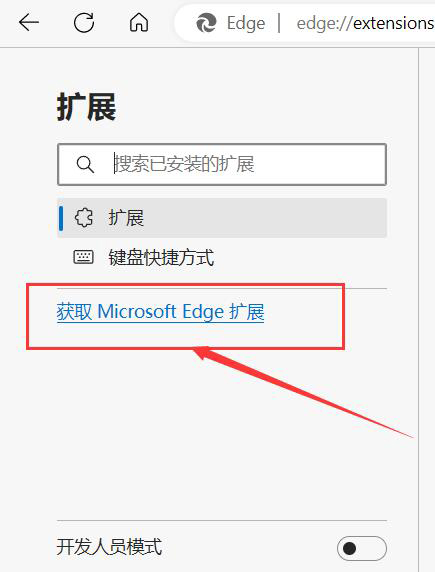Click the puzzle piece icon beside 扩展
The width and height of the screenshot is (435, 572).
pos(84,218)
